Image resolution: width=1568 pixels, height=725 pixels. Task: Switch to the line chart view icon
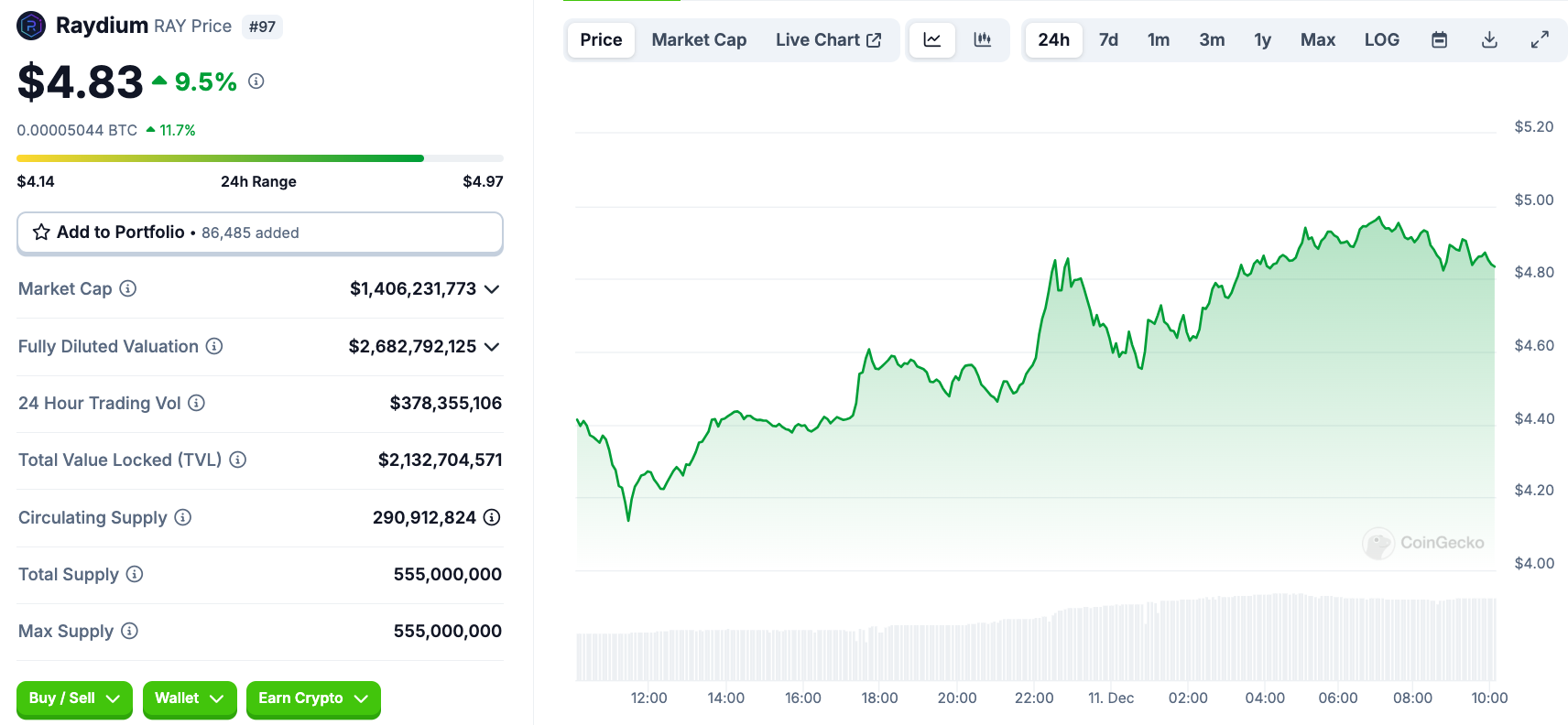[x=932, y=40]
